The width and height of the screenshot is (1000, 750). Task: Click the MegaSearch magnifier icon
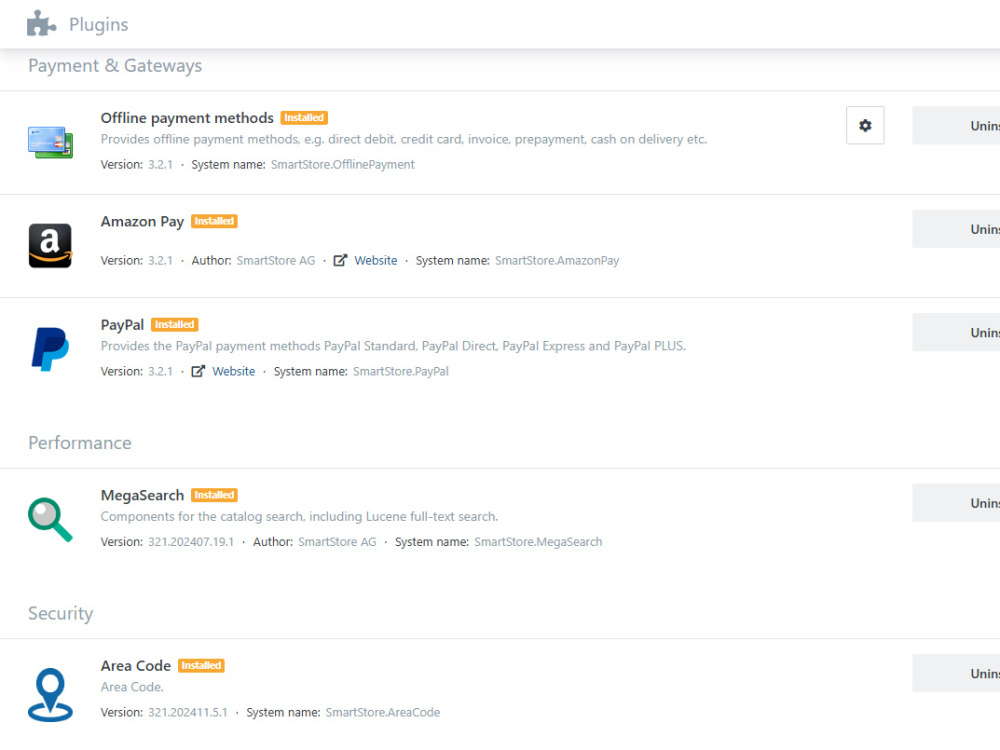(x=50, y=519)
